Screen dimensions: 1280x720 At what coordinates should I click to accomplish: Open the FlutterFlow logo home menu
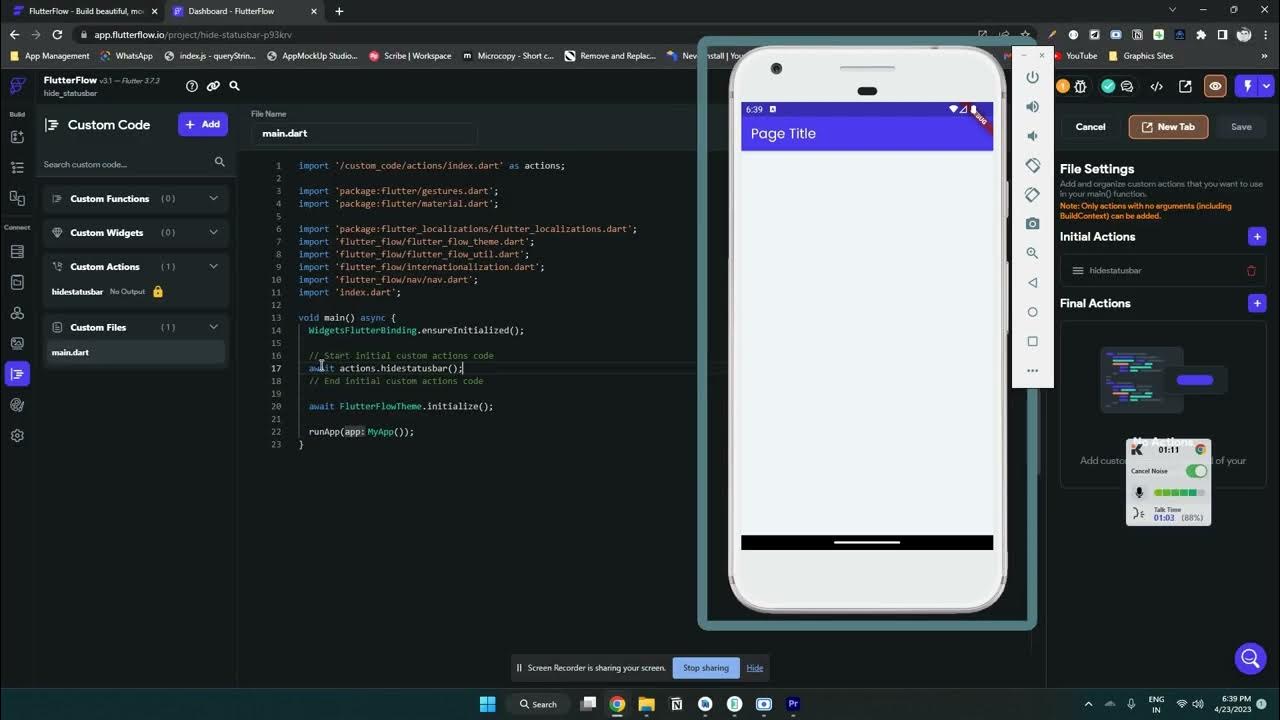pos(17,86)
